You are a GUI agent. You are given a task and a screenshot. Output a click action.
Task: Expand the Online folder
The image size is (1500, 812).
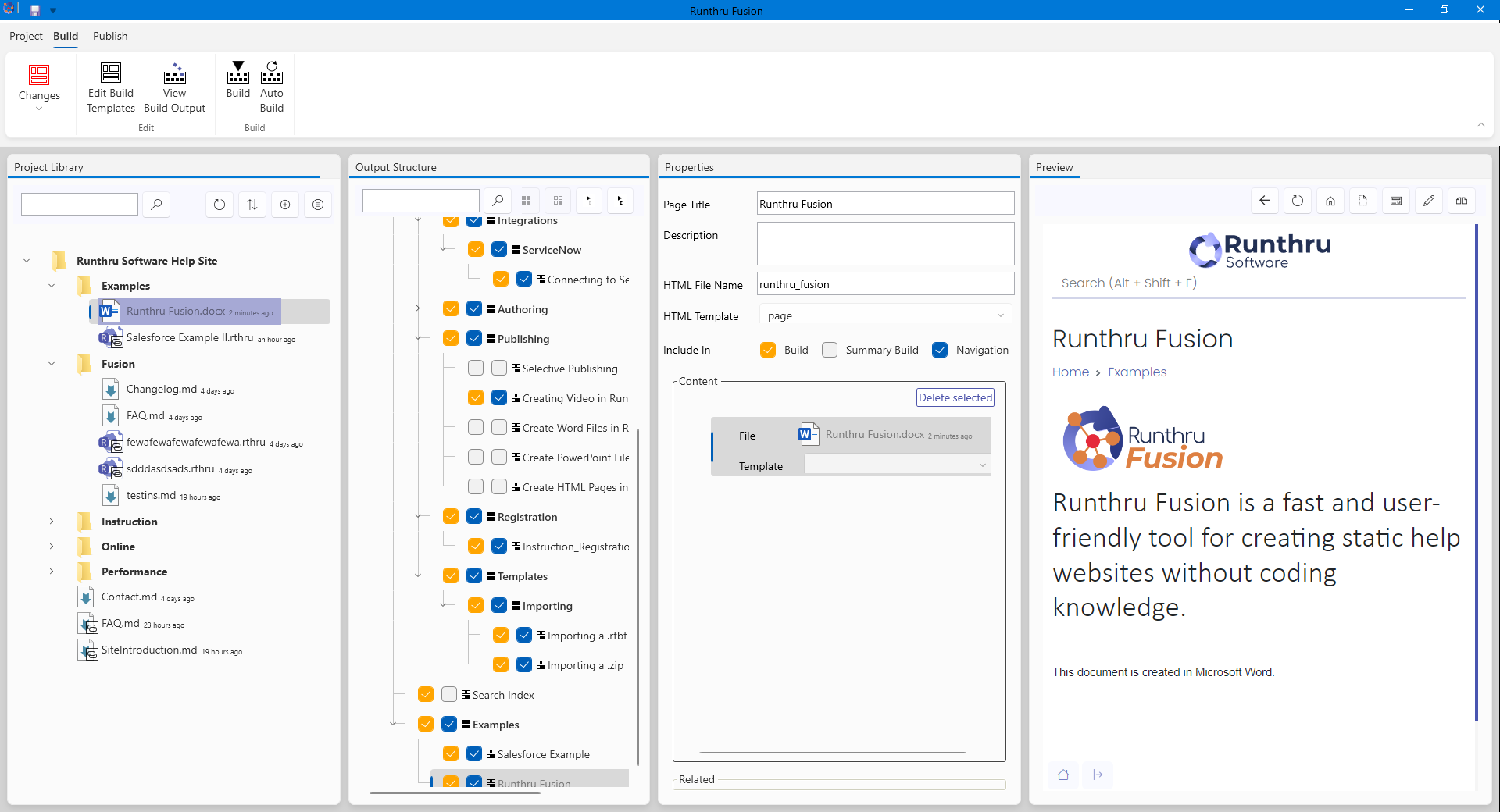pos(52,547)
